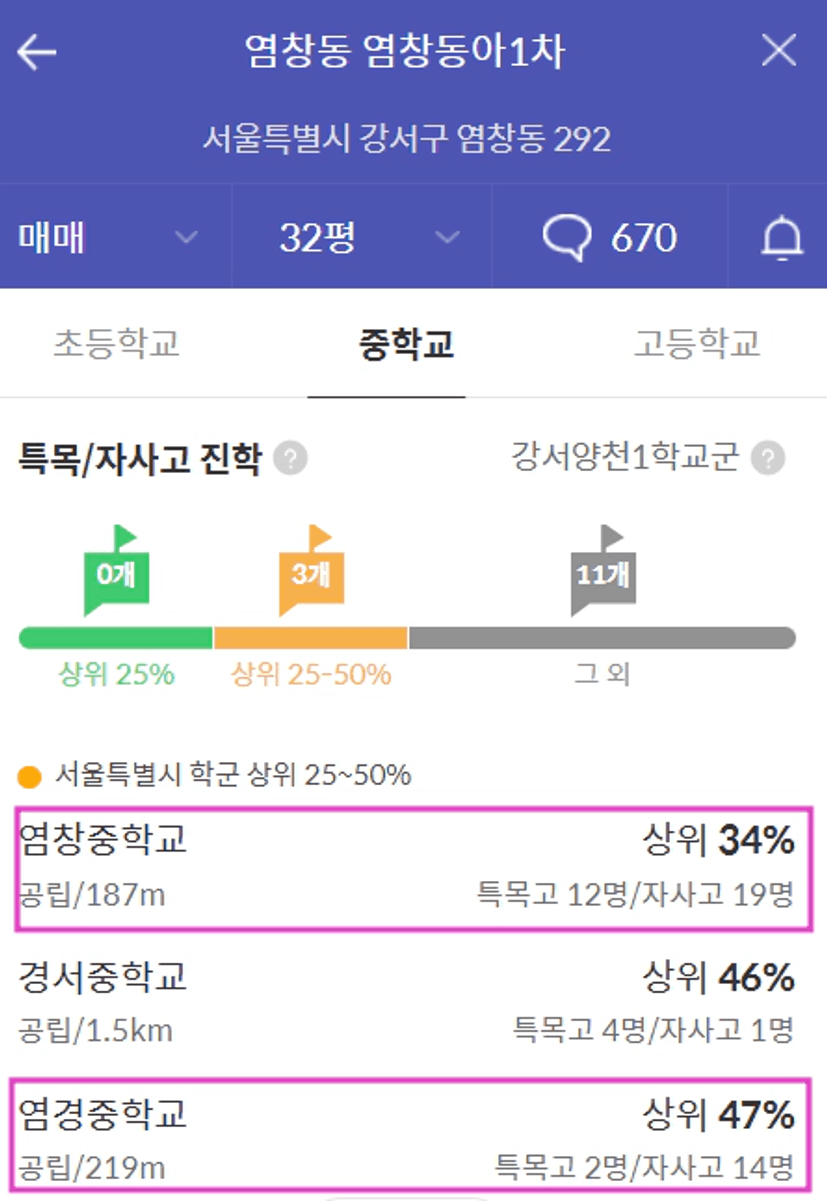Click chevron arrow next to 32평
This screenshot has height=1201, width=827.
tap(448, 238)
